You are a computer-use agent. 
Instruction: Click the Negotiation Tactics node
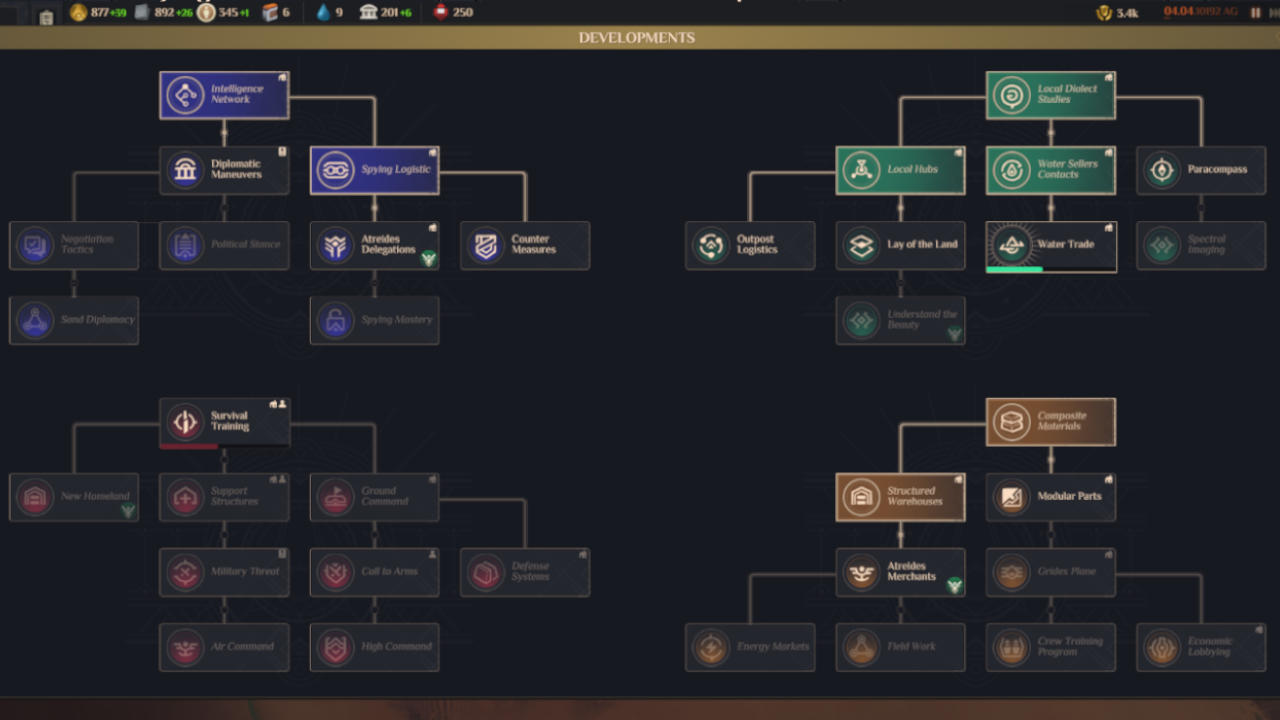pyautogui.click(x=74, y=245)
